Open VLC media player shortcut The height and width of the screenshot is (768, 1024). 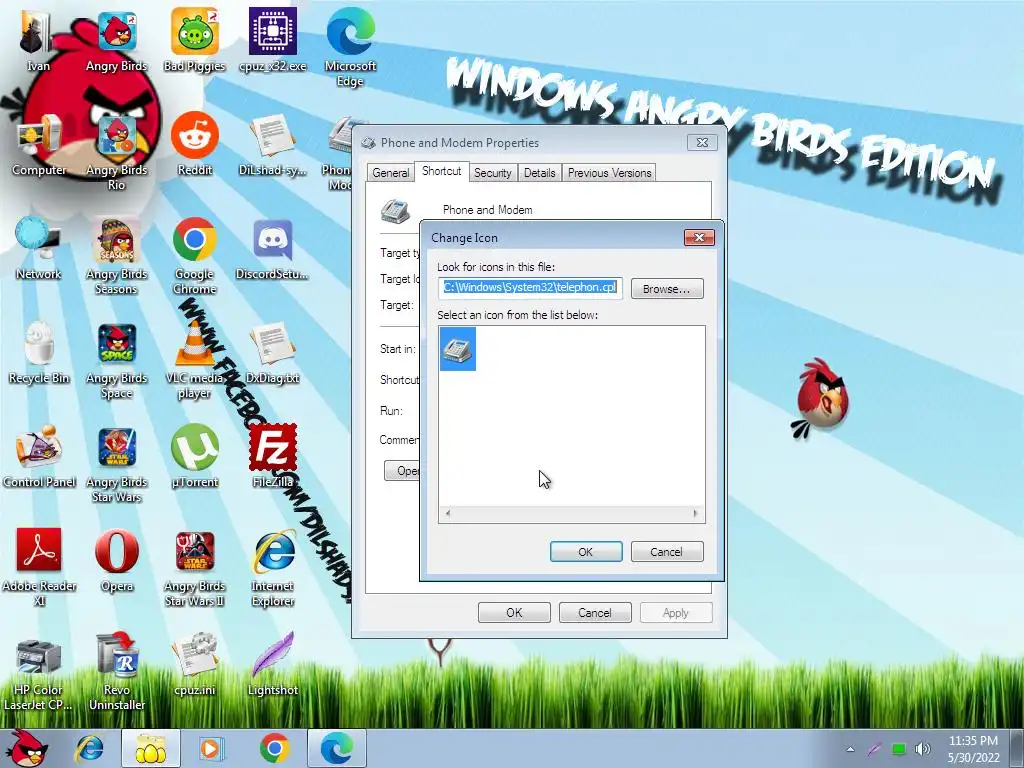click(x=195, y=359)
